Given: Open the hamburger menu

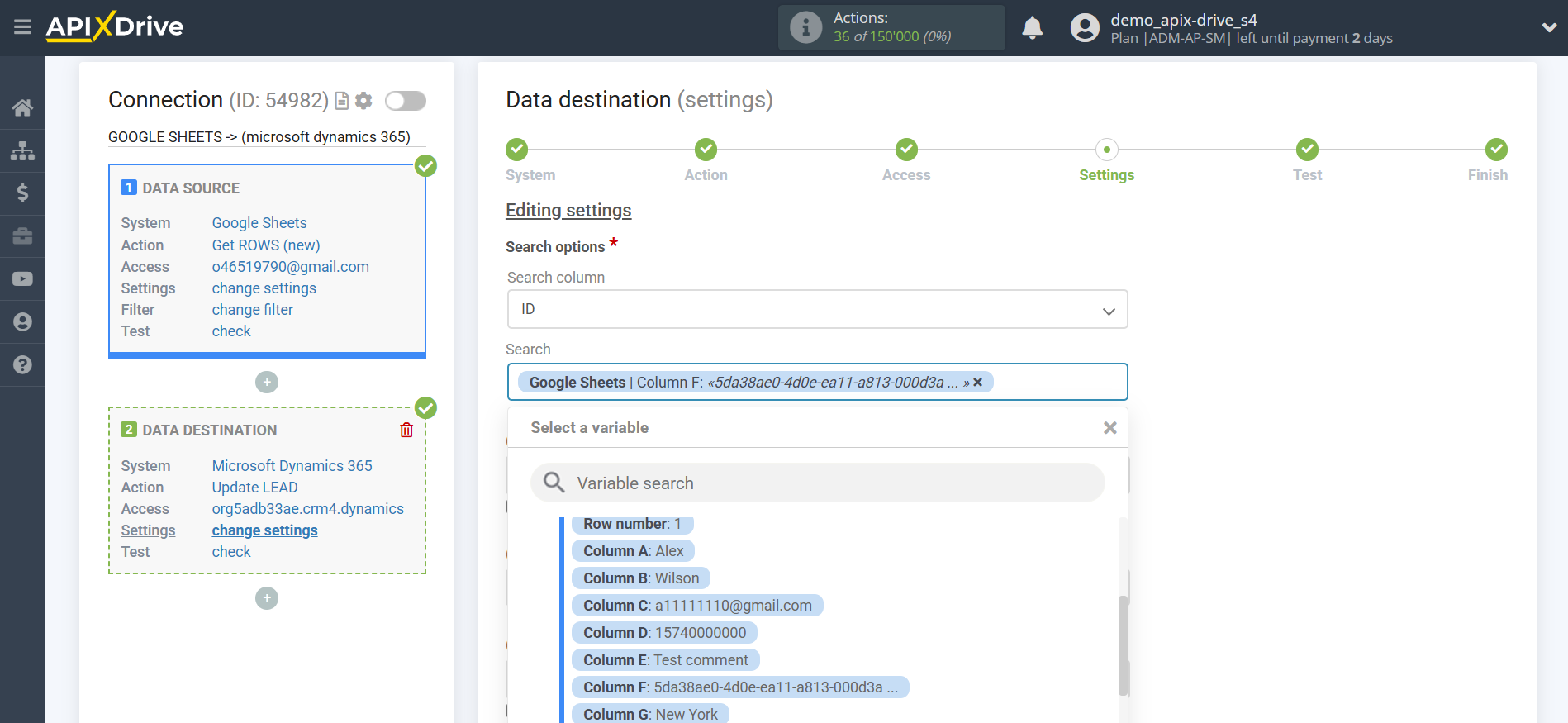Looking at the screenshot, I should tap(22, 27).
